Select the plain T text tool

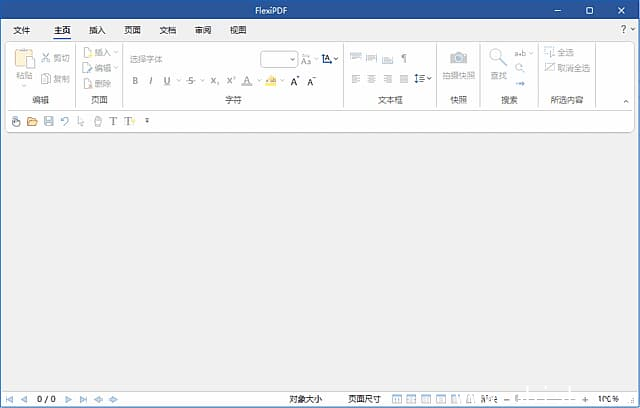point(113,121)
